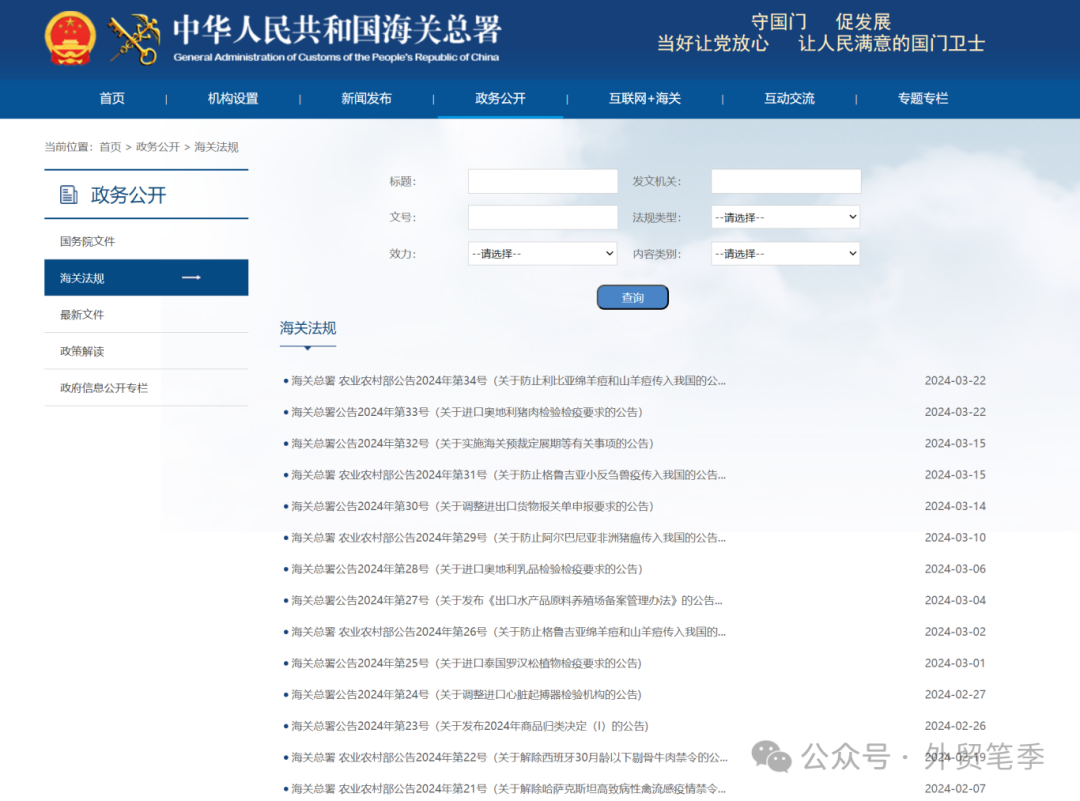Open announcement 2024年第31号 about Georgia

pyautogui.click(x=508, y=475)
